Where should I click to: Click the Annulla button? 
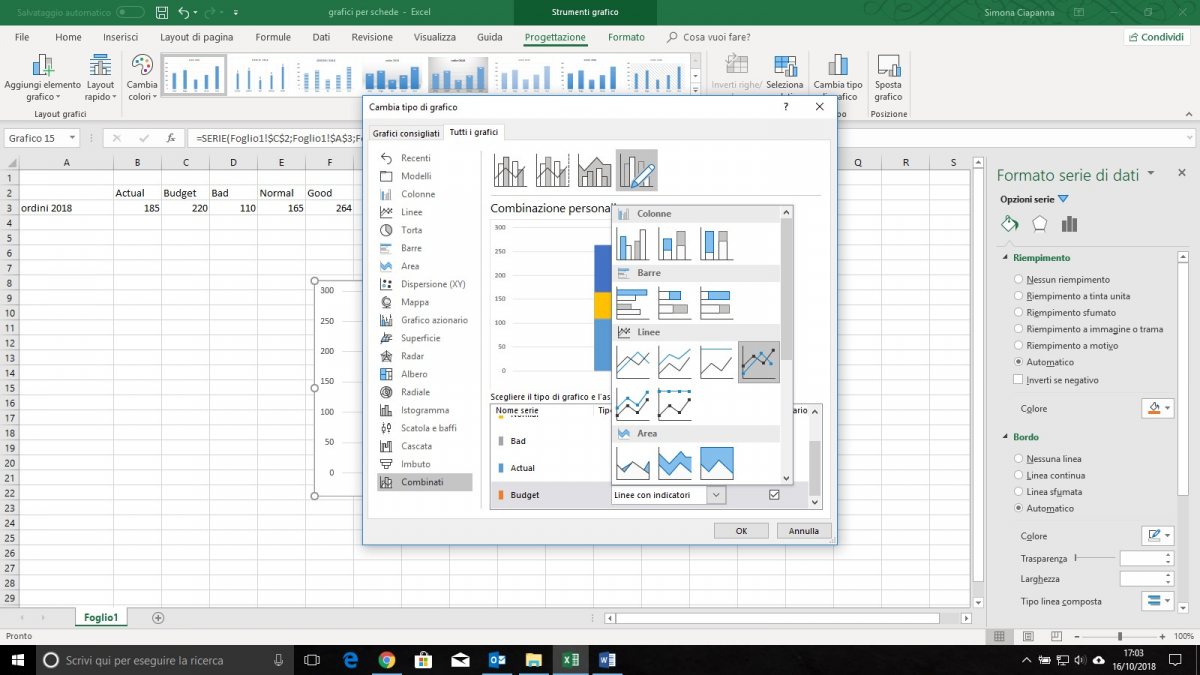pos(803,530)
